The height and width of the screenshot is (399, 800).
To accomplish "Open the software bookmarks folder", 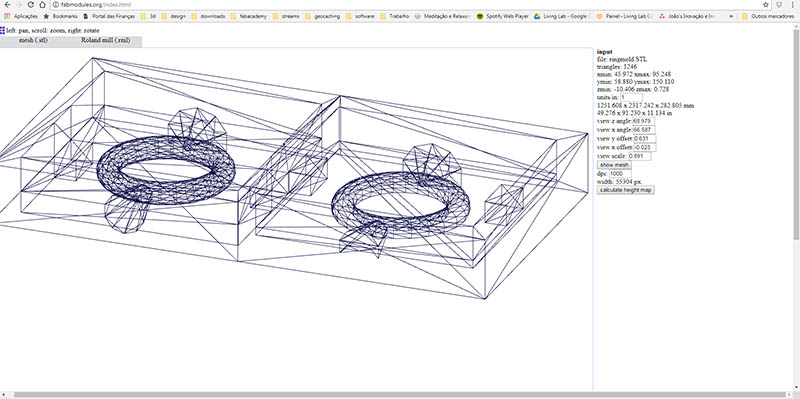I will [x=360, y=16].
